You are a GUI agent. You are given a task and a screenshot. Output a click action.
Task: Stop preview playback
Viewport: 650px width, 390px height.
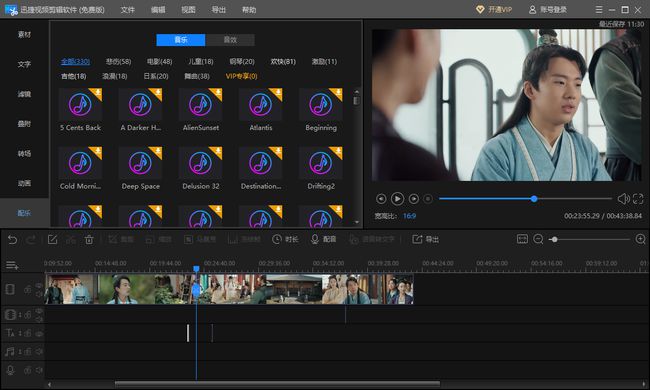click(x=428, y=199)
